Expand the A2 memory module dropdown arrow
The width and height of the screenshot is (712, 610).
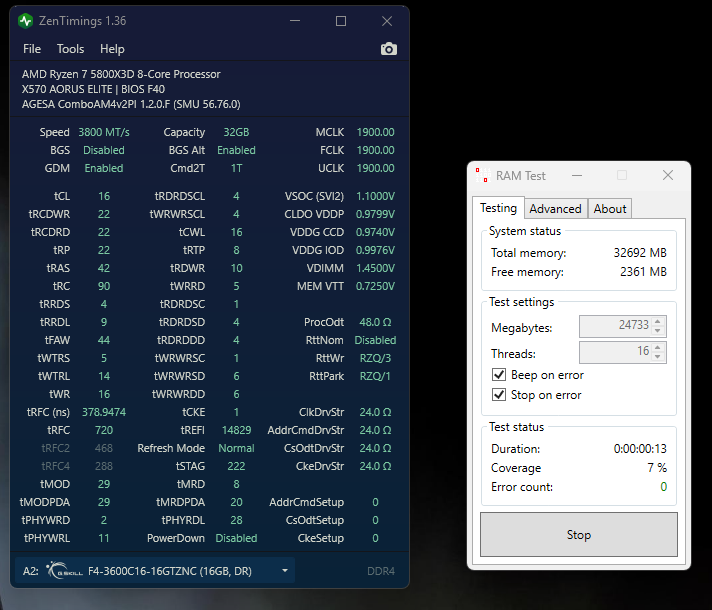coord(285,570)
